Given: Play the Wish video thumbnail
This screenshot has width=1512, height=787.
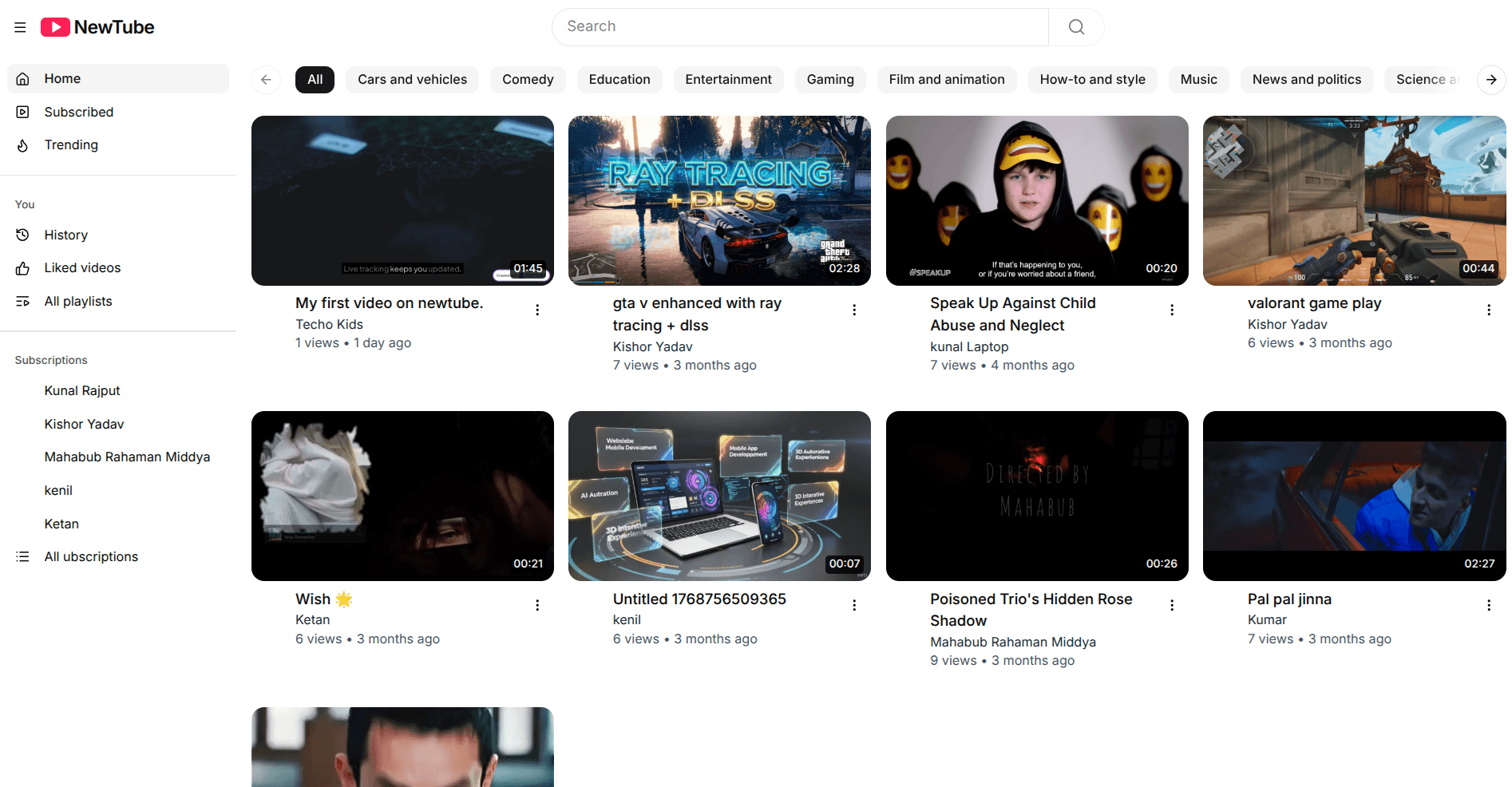Looking at the screenshot, I should click(x=402, y=496).
